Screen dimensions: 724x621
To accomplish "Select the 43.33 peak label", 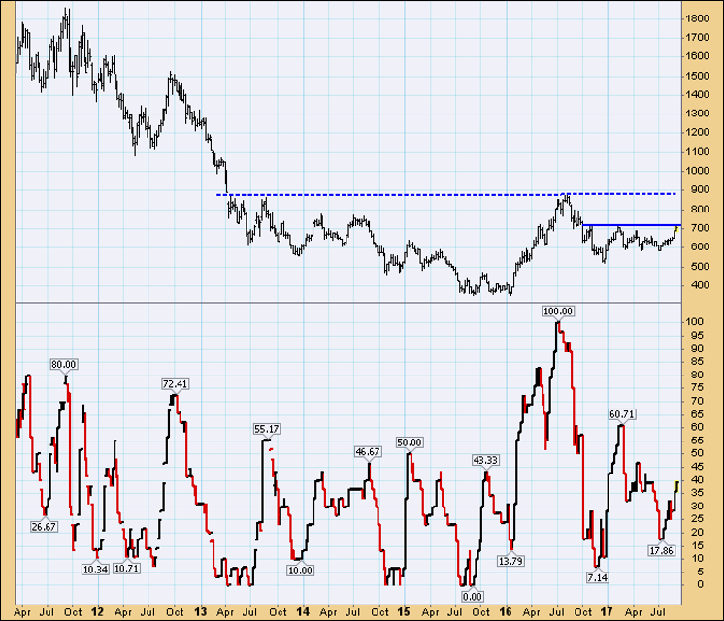I will pyautogui.click(x=486, y=460).
